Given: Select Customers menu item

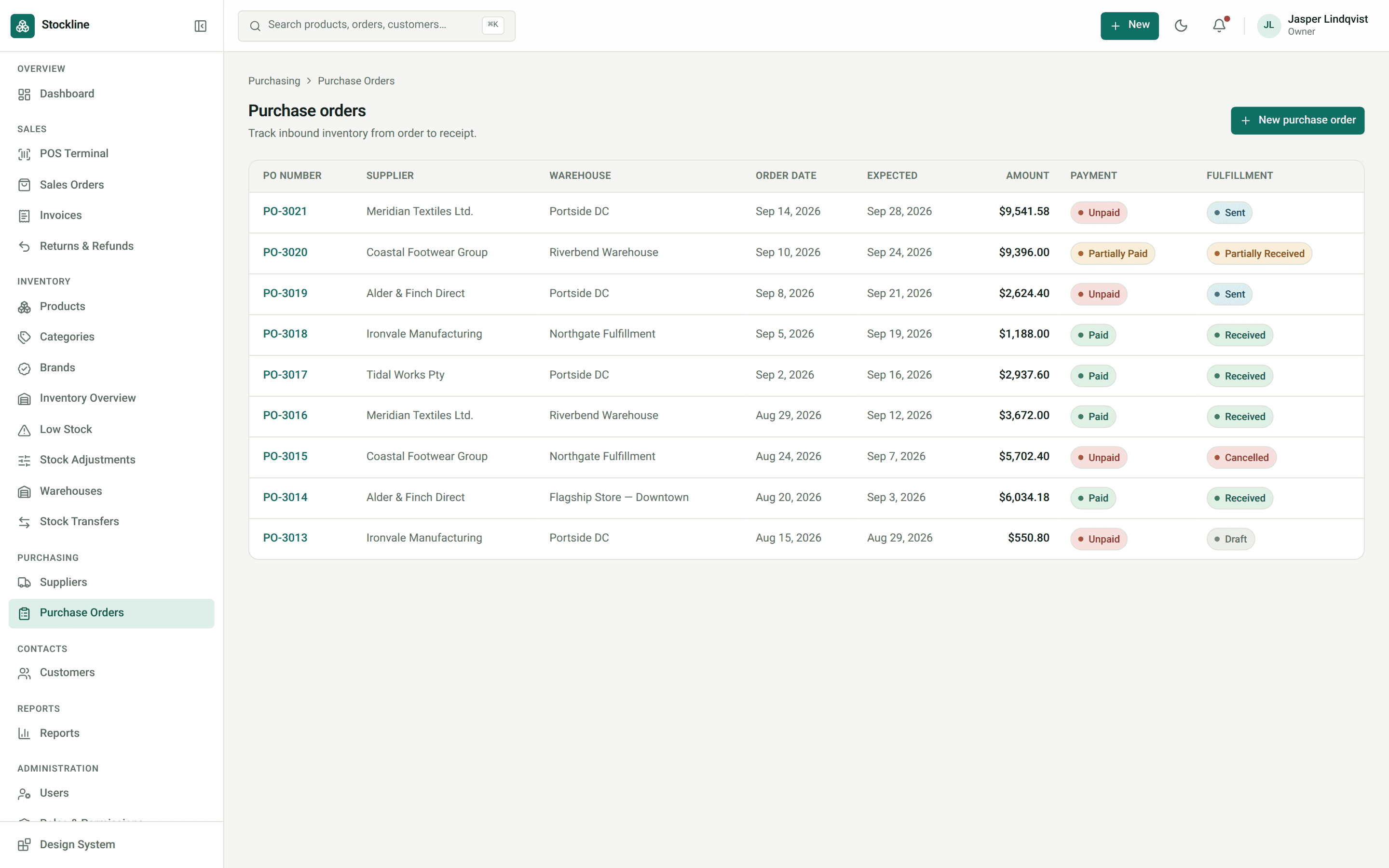Looking at the screenshot, I should point(111,673).
